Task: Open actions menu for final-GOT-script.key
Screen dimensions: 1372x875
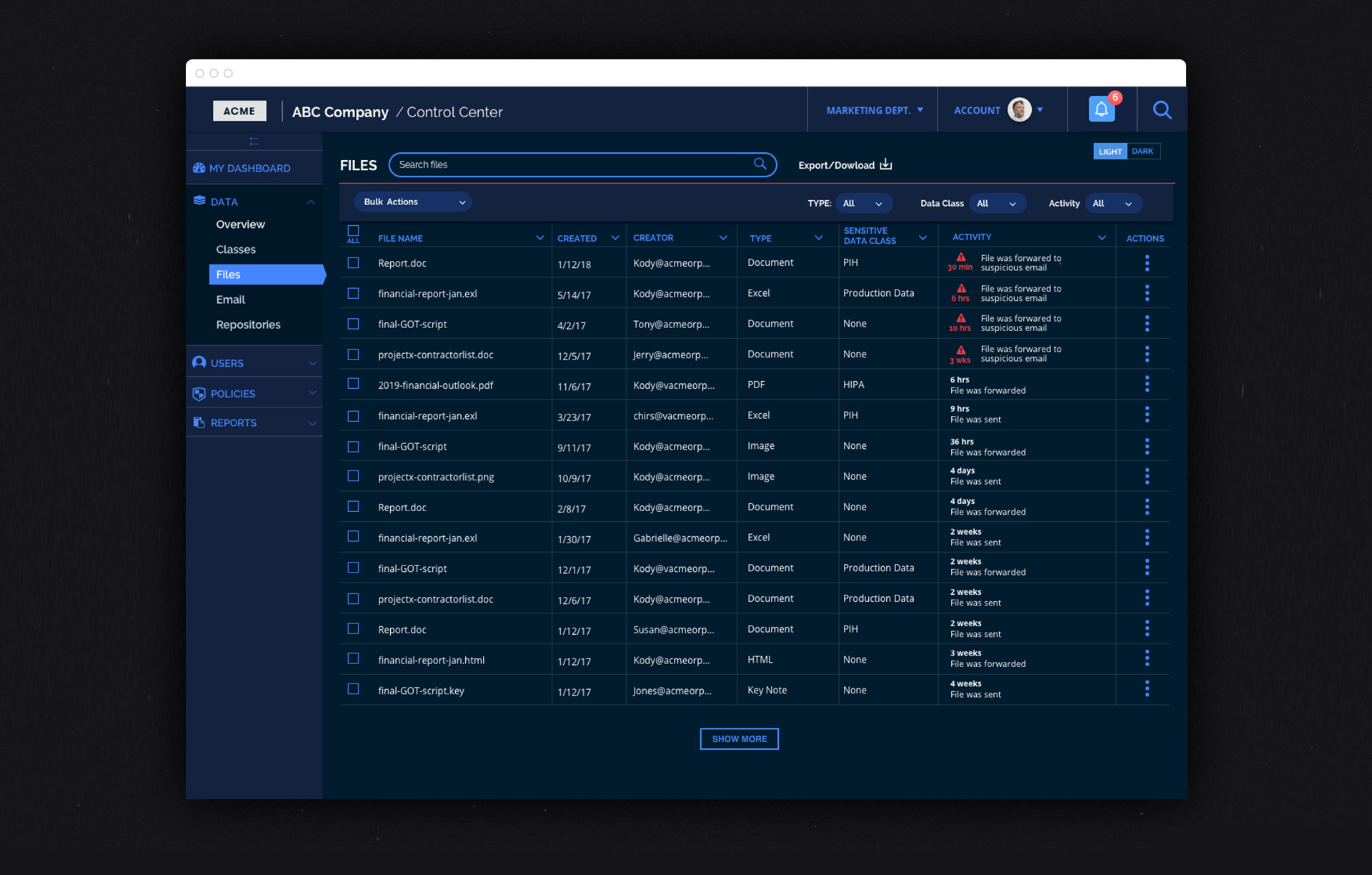Action: [1147, 689]
